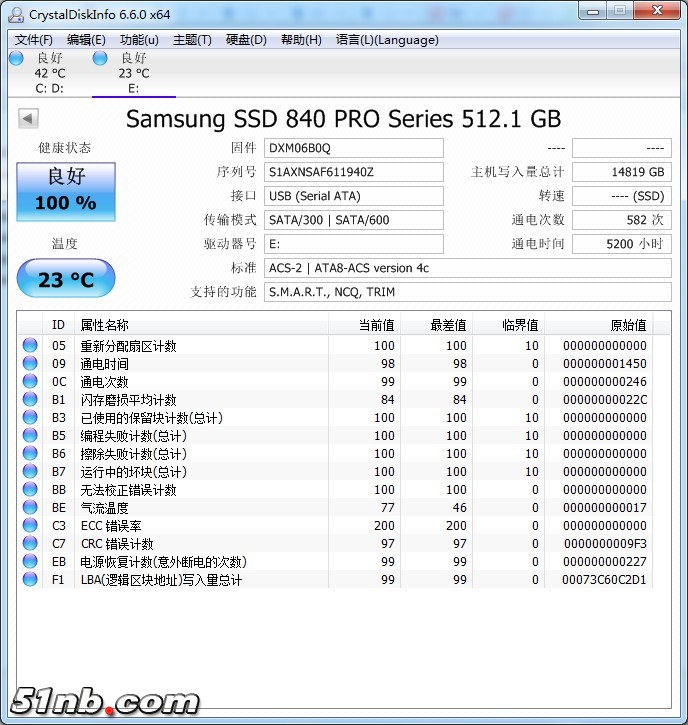The width and height of the screenshot is (688, 725).
Task: Click status icon of attribute B1 闪存磨损平均计数
Action: point(30,399)
